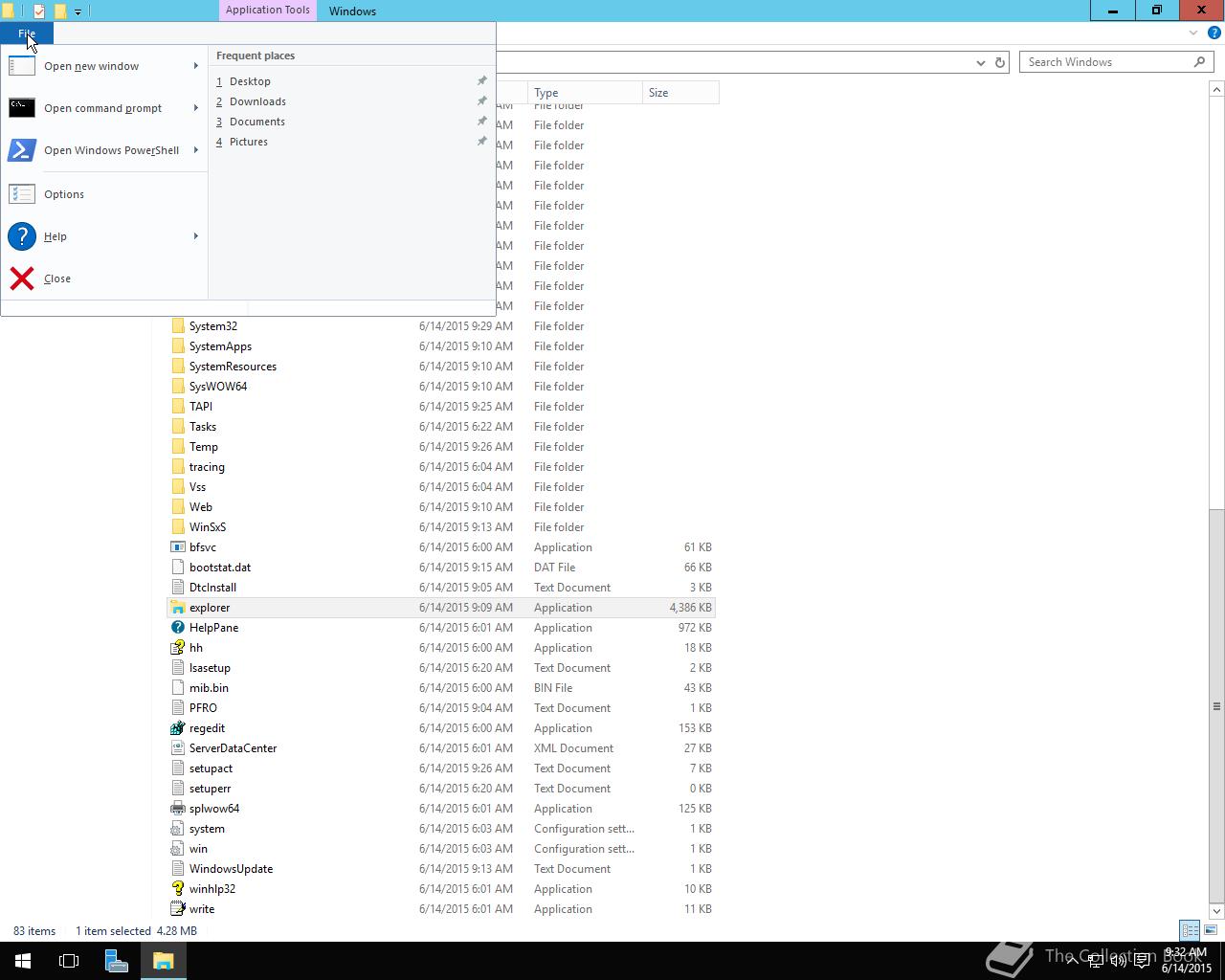
Task: Select the regedit application icon
Action: 178,728
